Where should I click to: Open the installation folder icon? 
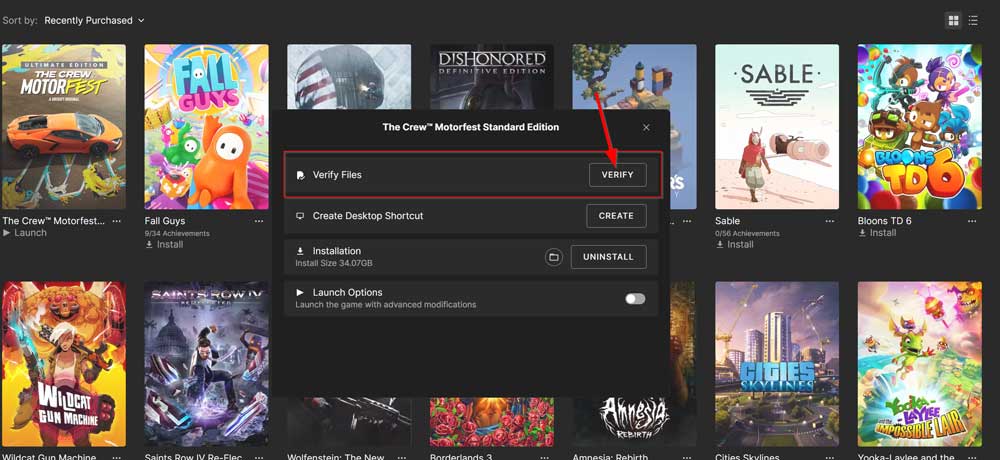(x=554, y=257)
